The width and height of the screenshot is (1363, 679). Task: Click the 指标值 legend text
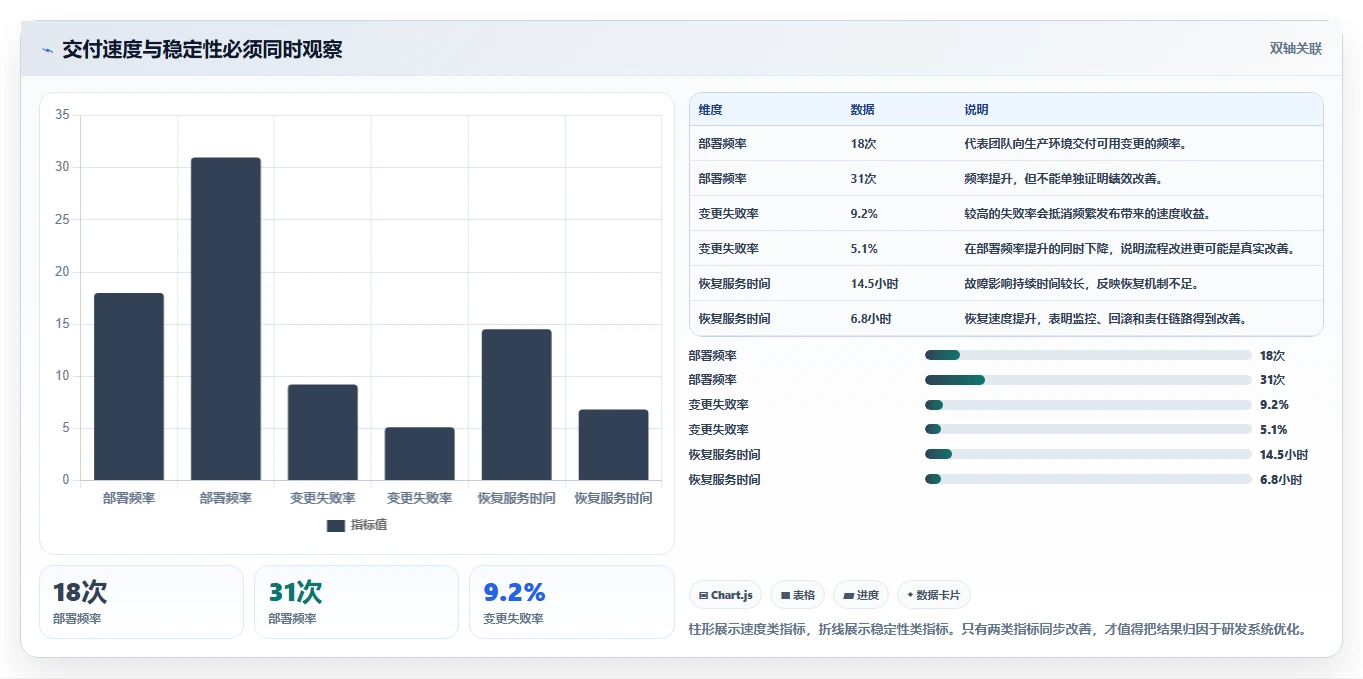369,525
